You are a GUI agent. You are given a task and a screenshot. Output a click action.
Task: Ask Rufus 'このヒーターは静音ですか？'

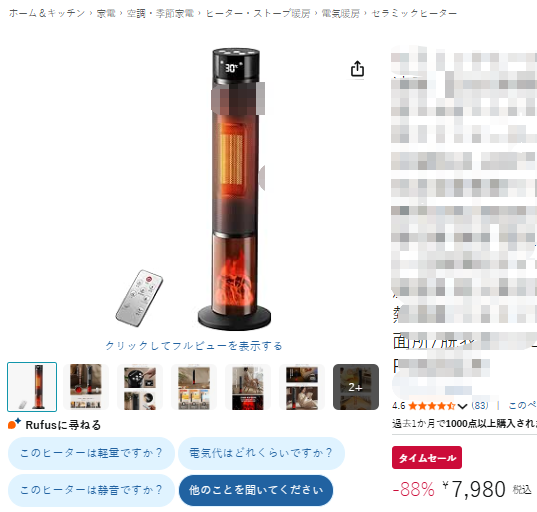(x=91, y=490)
